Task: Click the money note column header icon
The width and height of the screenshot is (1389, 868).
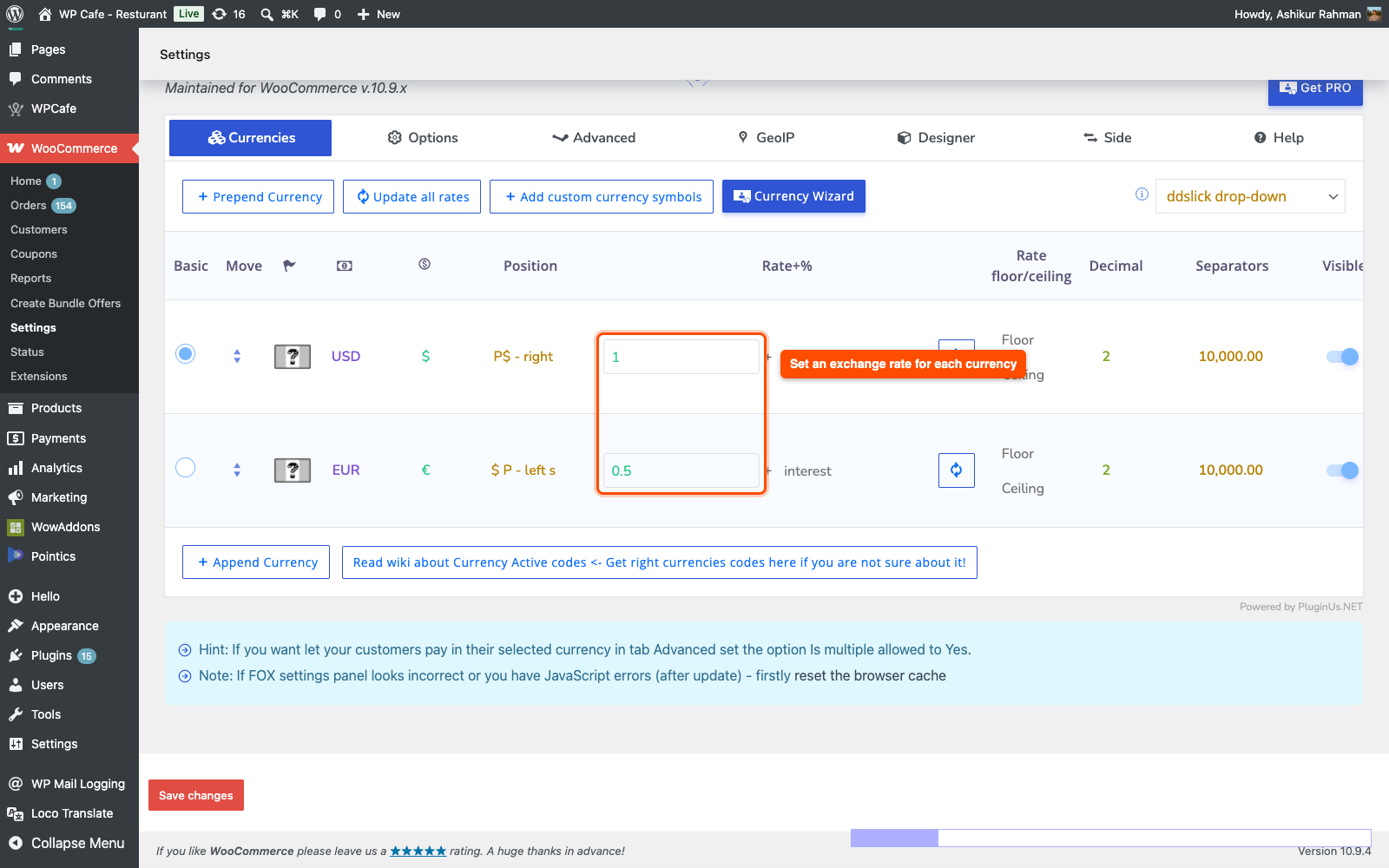Action: (x=345, y=266)
